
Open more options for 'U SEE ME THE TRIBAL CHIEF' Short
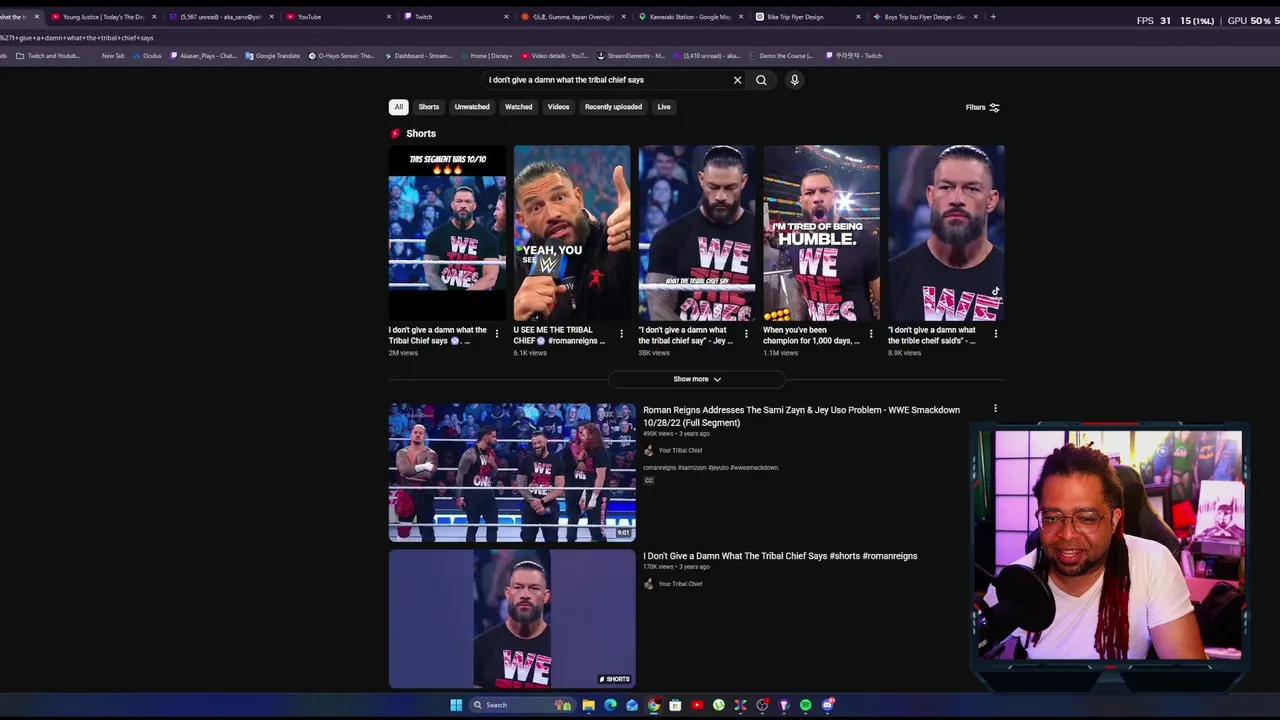pyautogui.click(x=621, y=334)
